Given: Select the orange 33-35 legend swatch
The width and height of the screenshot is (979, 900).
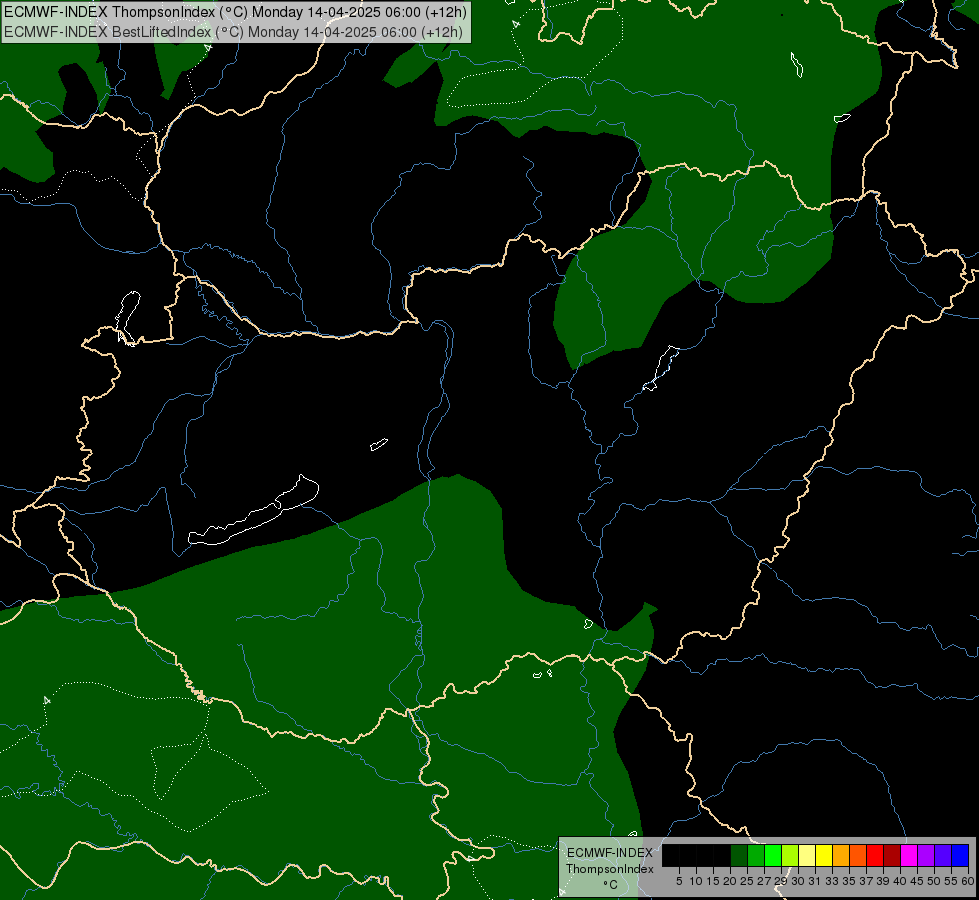Looking at the screenshot, I should coord(841,855).
